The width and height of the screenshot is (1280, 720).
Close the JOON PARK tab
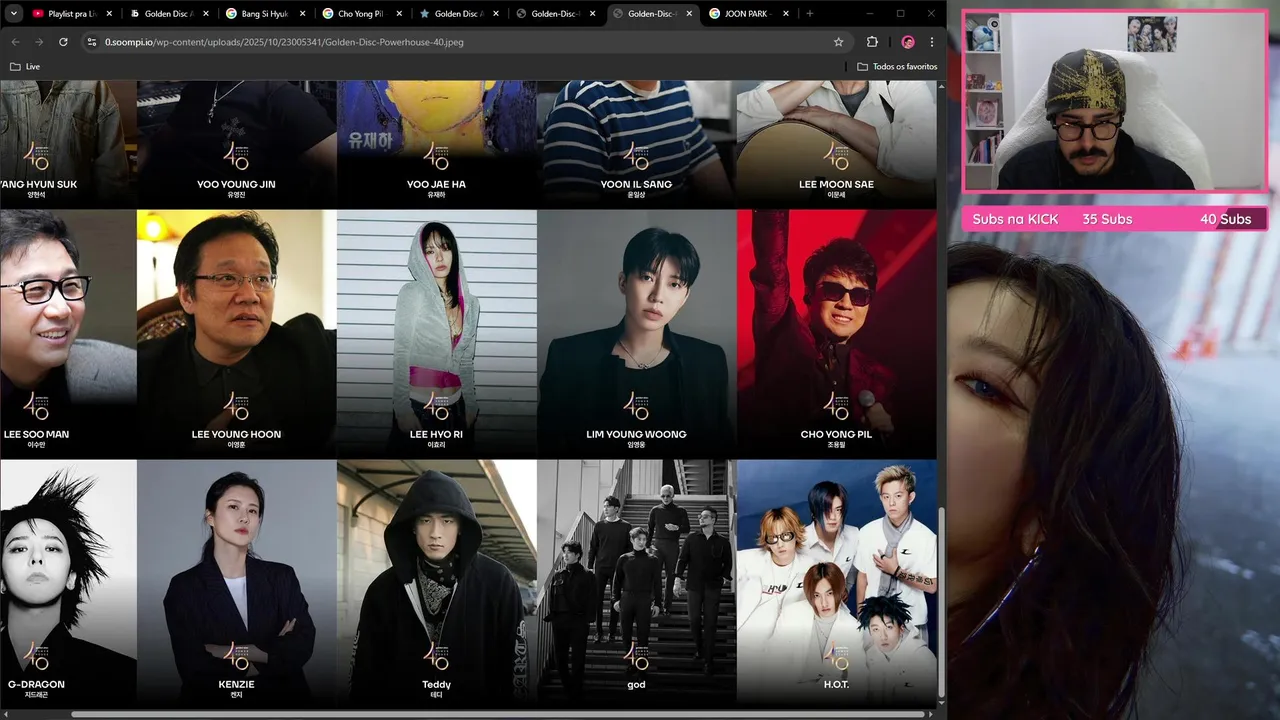click(786, 14)
